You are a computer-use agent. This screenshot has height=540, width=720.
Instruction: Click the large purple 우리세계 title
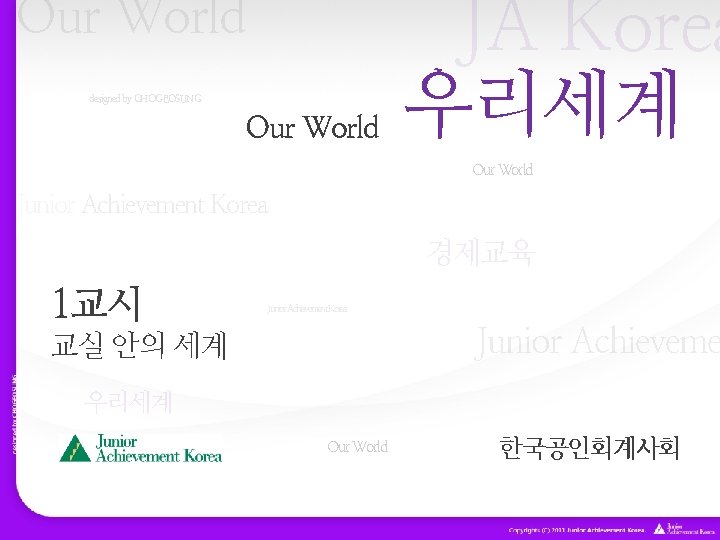tap(541, 103)
